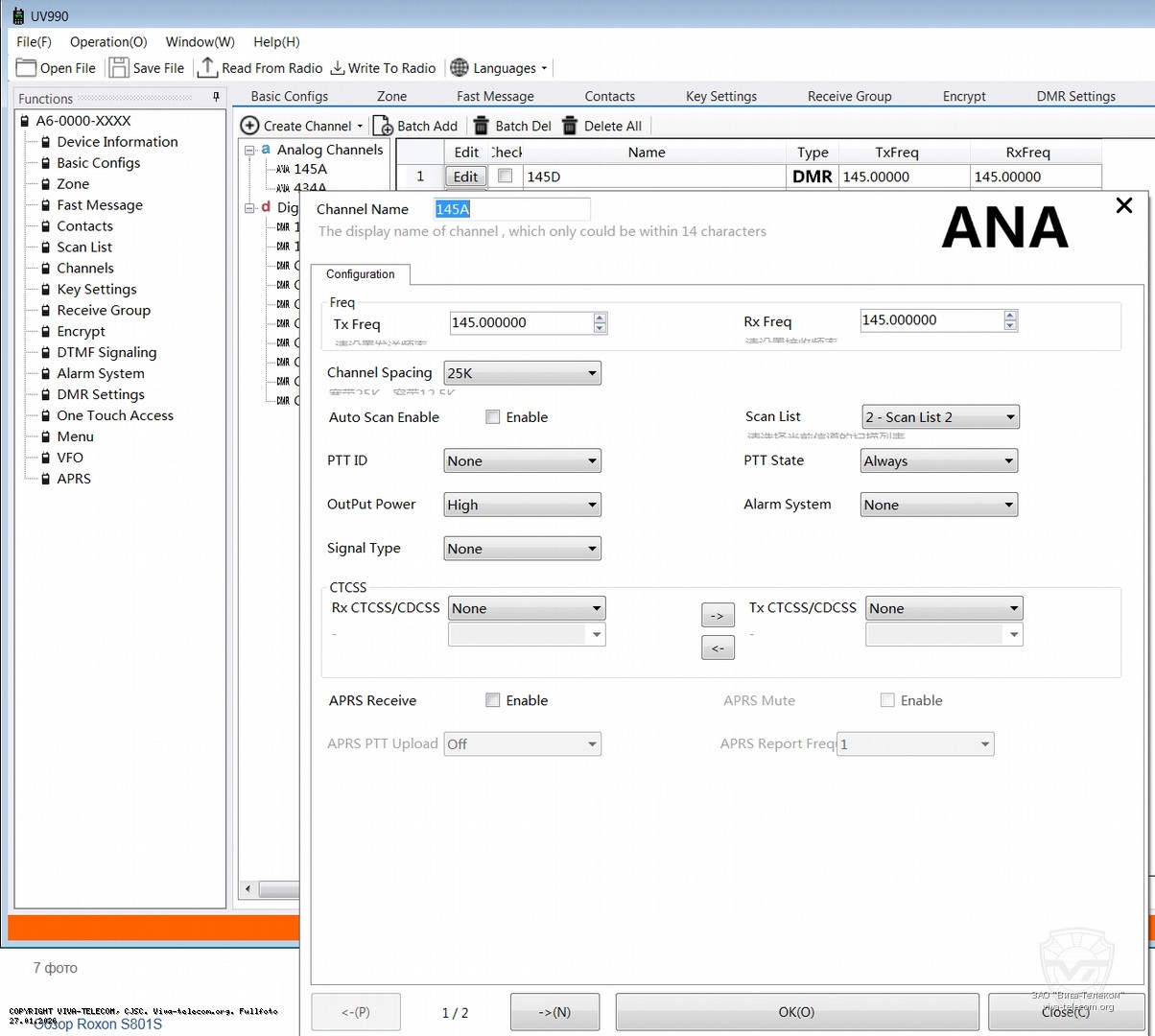Click the Channel Name text field
This screenshot has height=1036, width=1155.
tap(512, 209)
